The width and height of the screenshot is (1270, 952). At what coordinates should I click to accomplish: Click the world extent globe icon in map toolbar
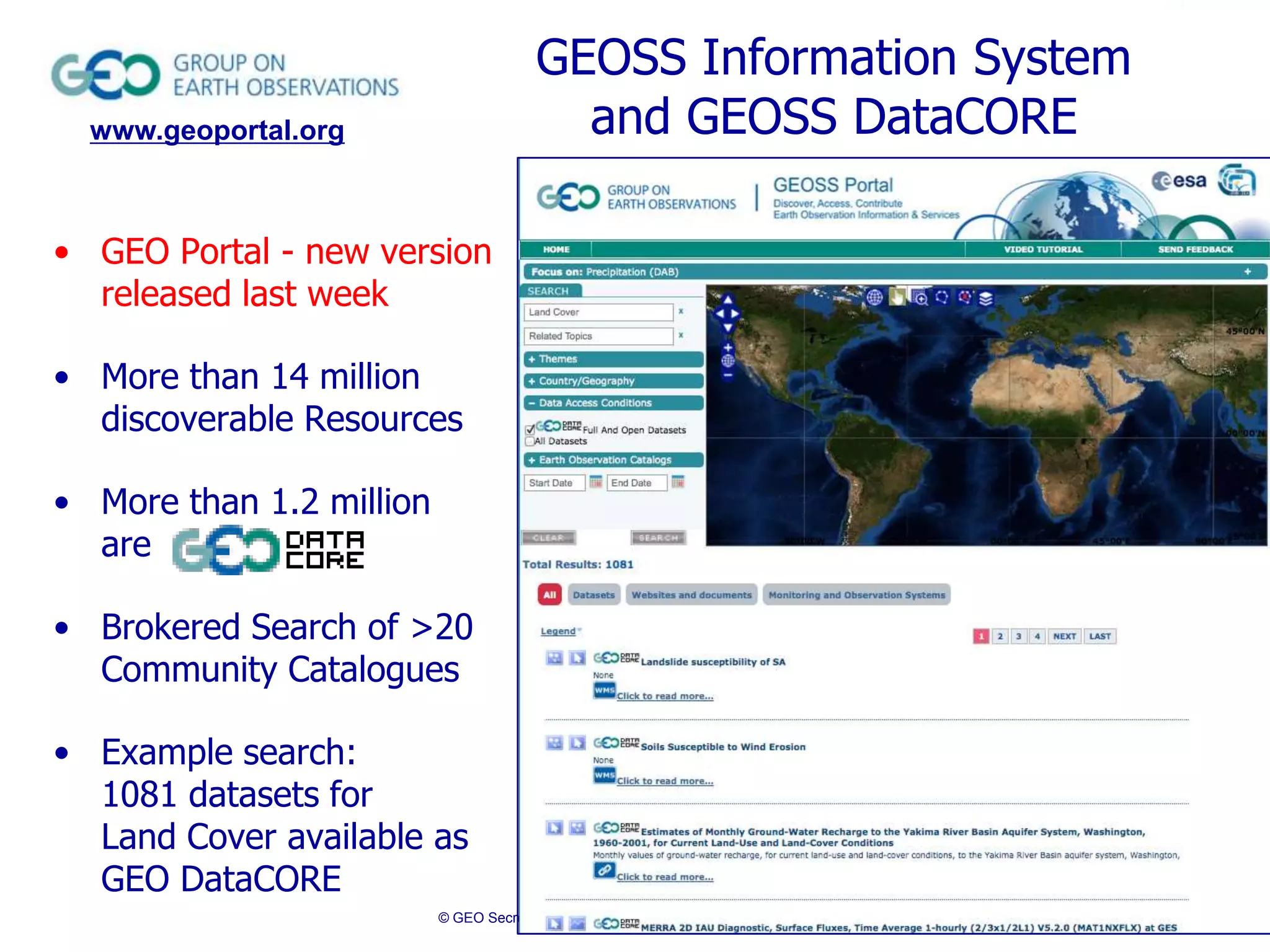click(874, 297)
